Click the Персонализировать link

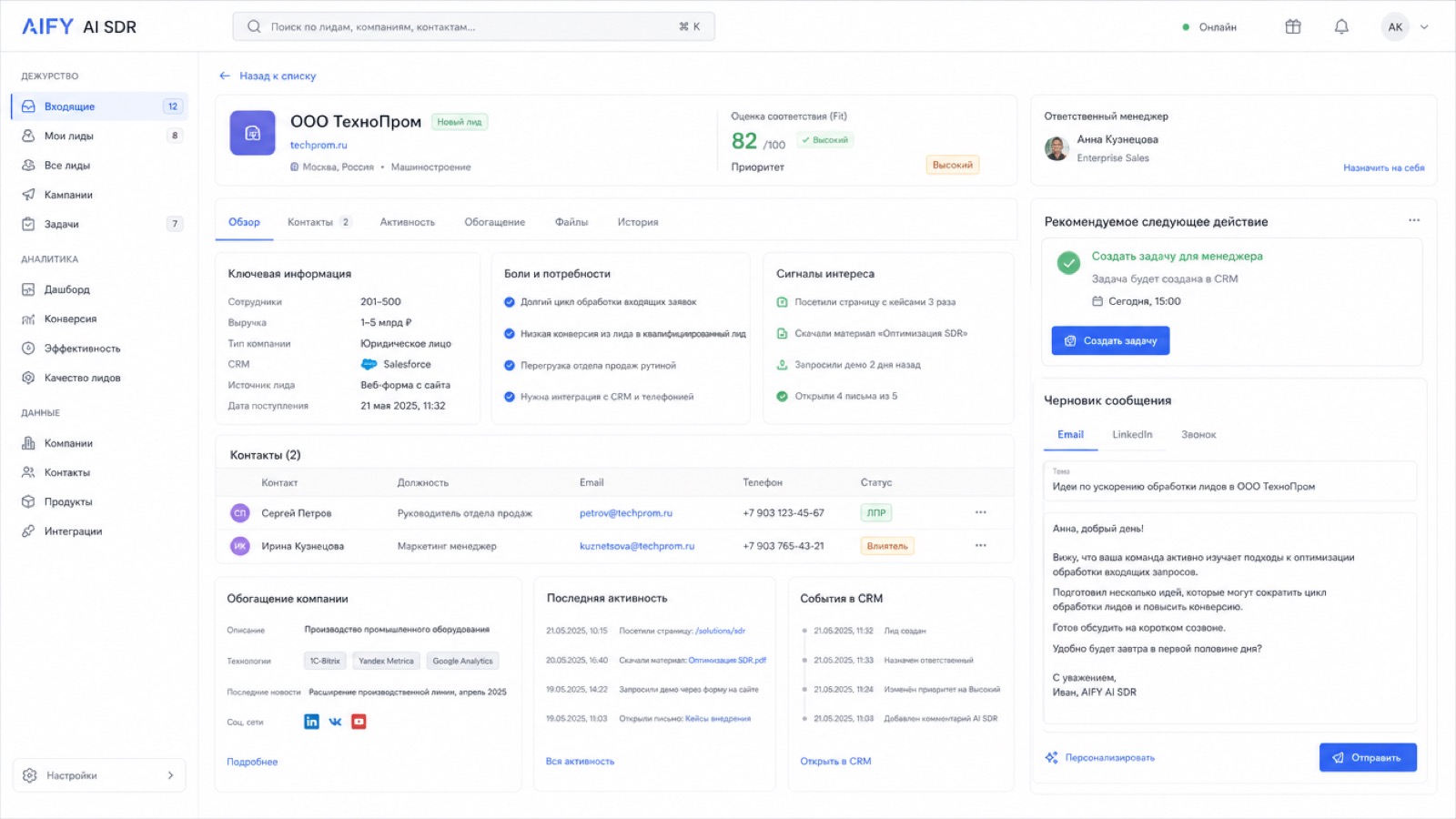point(1100,758)
